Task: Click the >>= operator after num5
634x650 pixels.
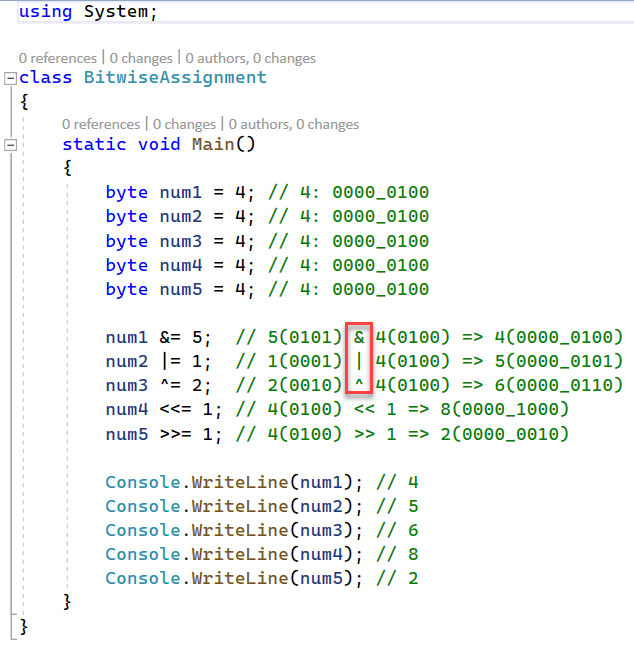Action: [x=176, y=433]
